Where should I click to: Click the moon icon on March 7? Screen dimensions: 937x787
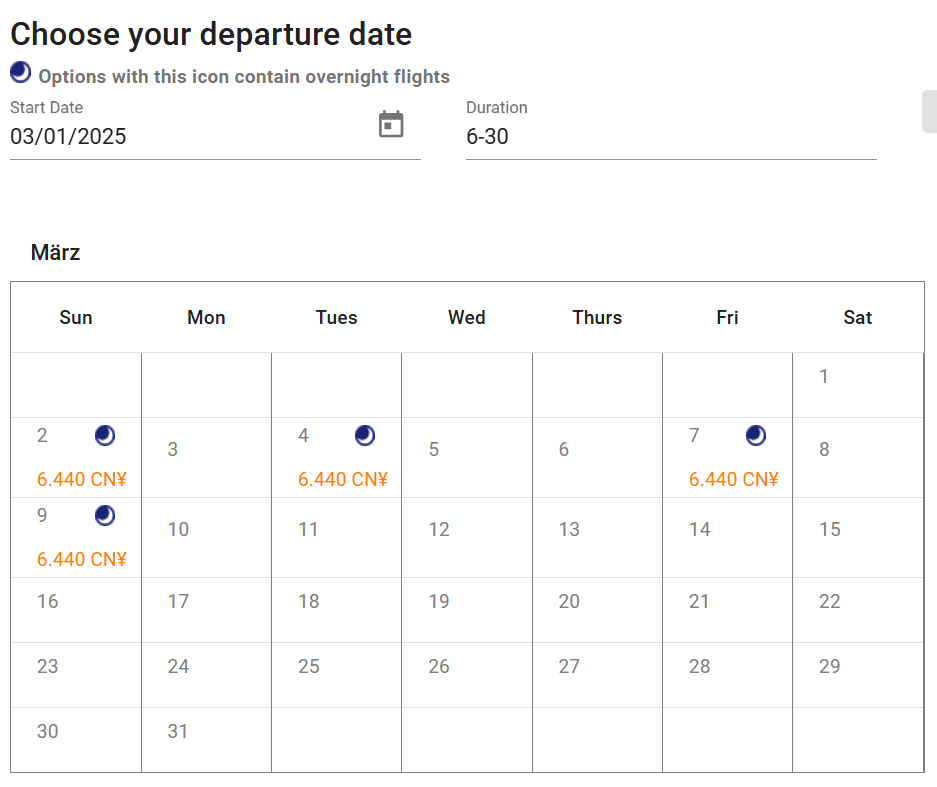[756, 436]
